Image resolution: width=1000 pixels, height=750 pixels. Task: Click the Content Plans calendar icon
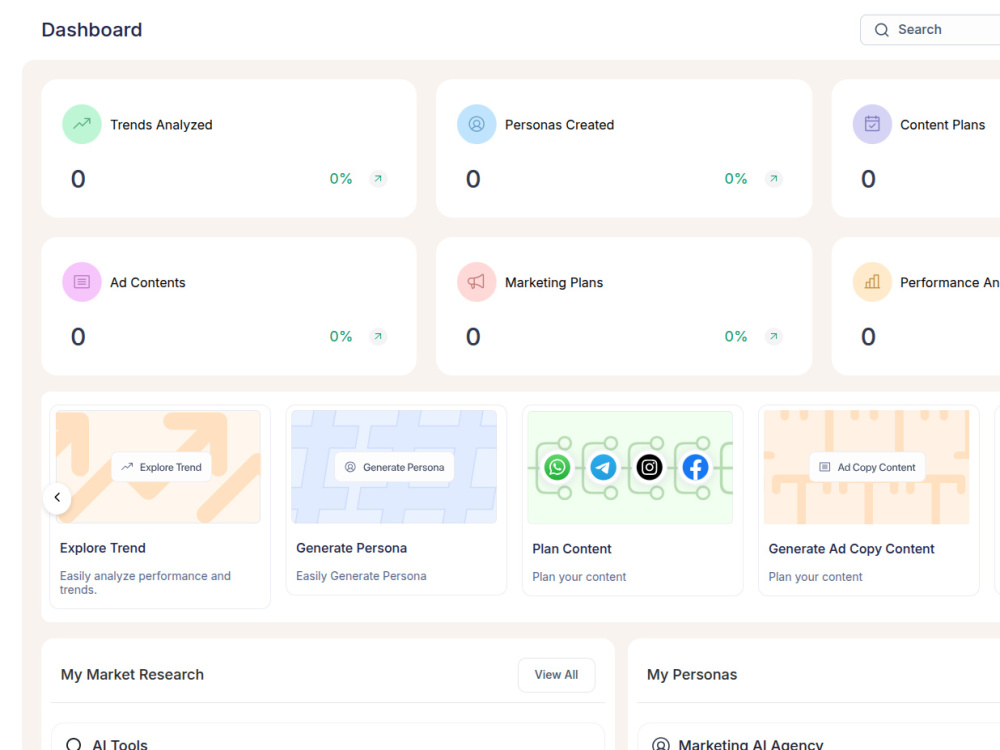[872, 124]
